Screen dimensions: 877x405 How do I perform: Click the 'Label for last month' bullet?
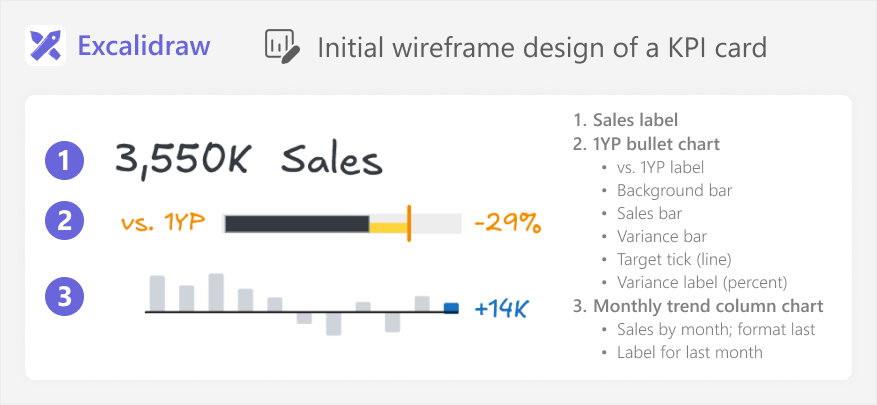[x=690, y=352]
